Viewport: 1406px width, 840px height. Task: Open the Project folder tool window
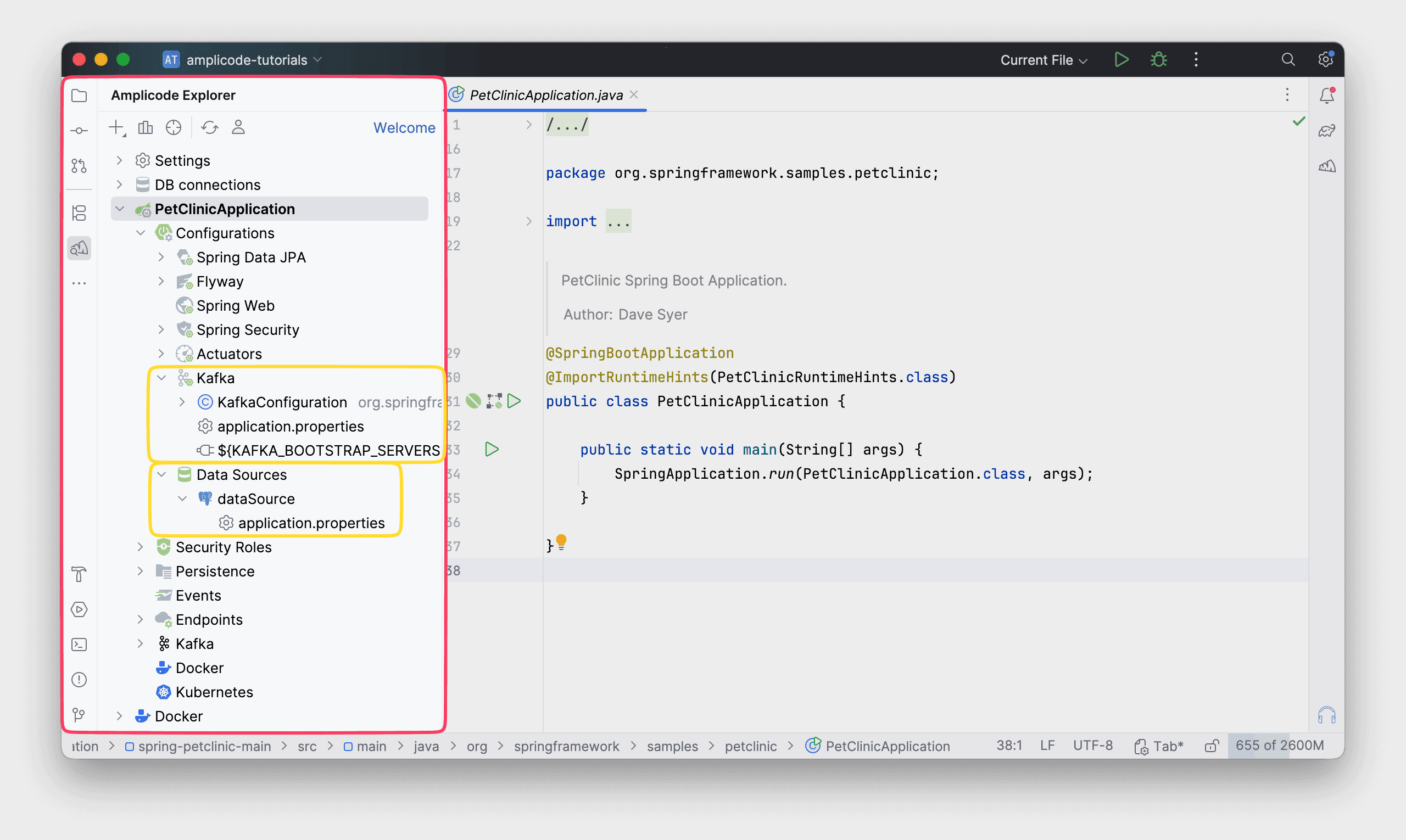coord(79,95)
